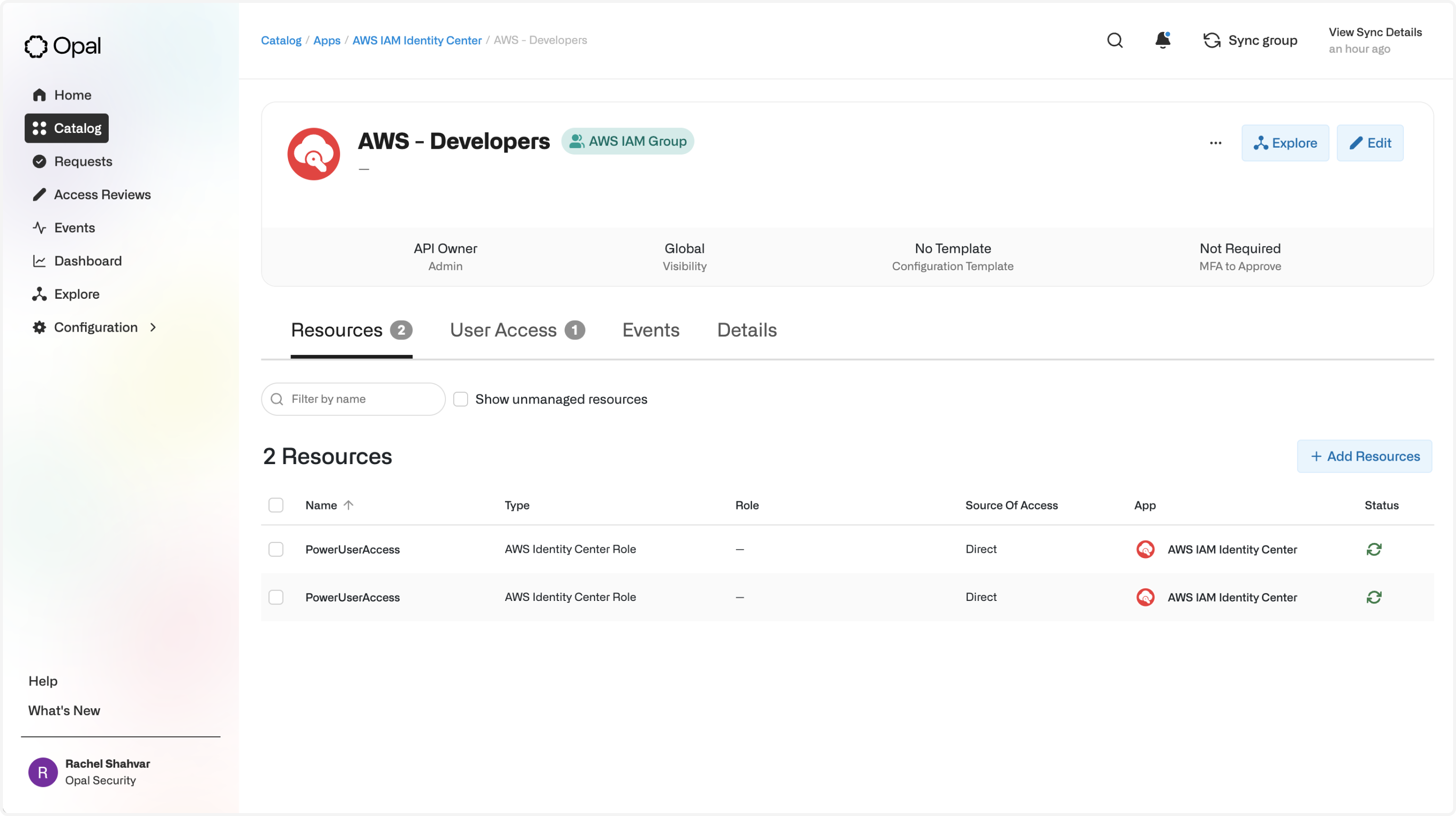Open the Help link
Screen dimensions: 1456x816
[43, 681]
